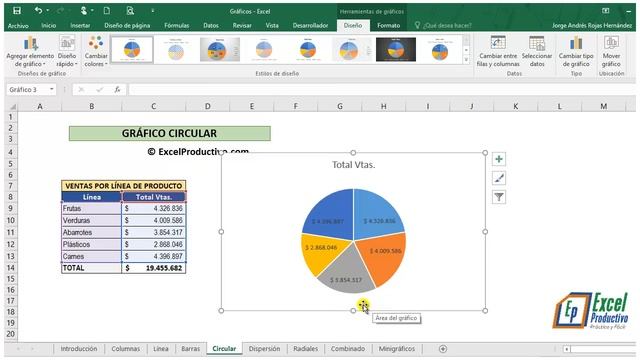Open the Dispersión sheet tab
Viewport: 640px width, 360px height.
point(264,349)
